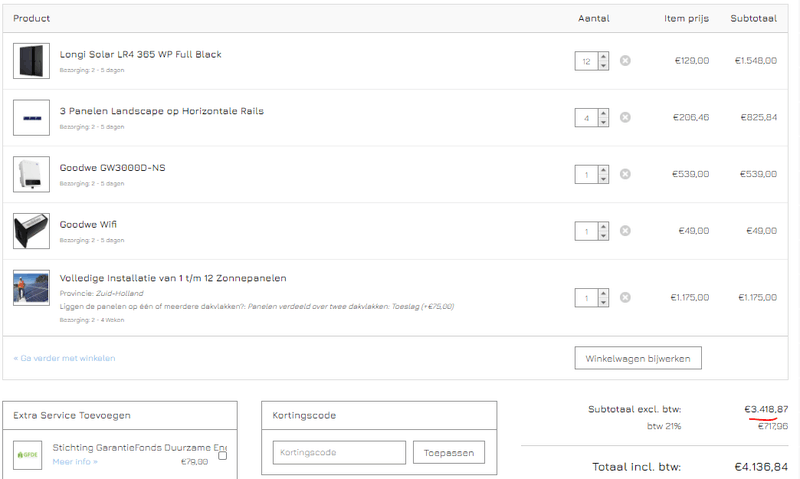Viewport: 800px width, 479px height.
Task: Remove Longi Solar LR4 from cart
Action: (625, 61)
